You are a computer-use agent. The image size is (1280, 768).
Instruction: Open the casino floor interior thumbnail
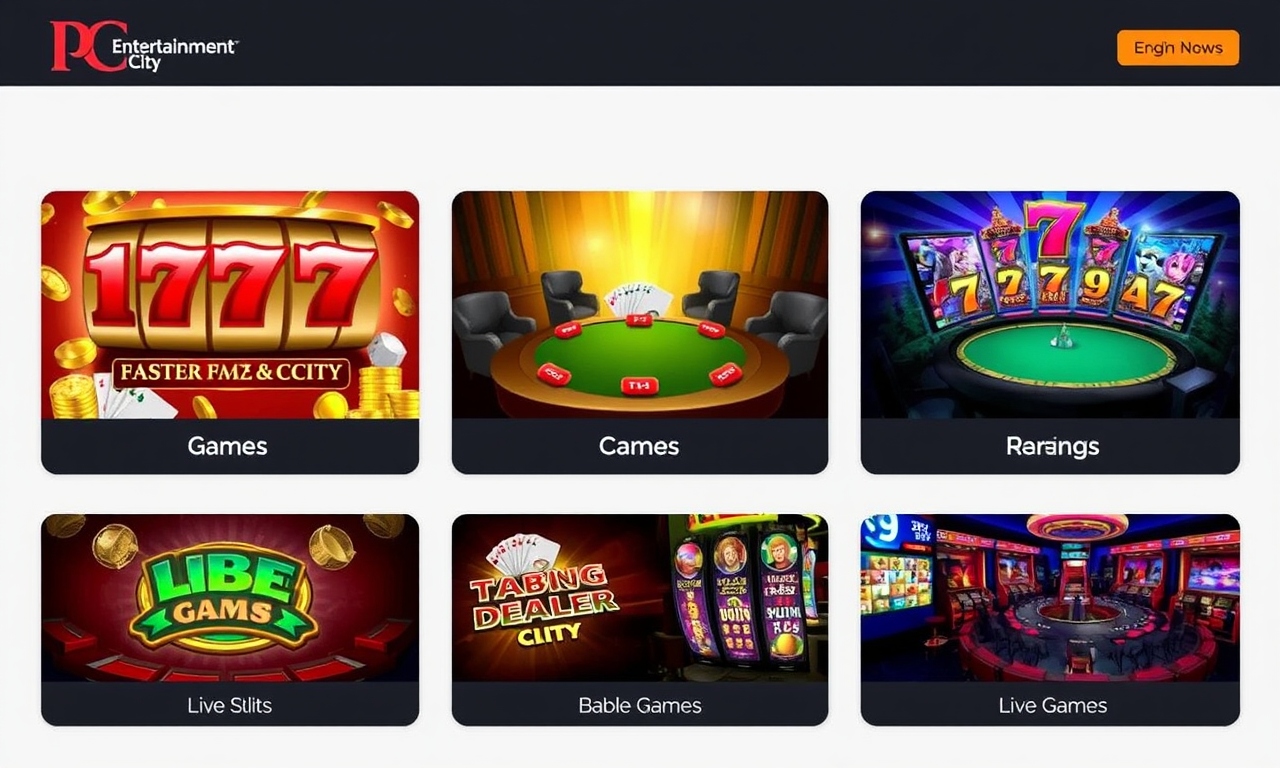[x=1050, y=598]
